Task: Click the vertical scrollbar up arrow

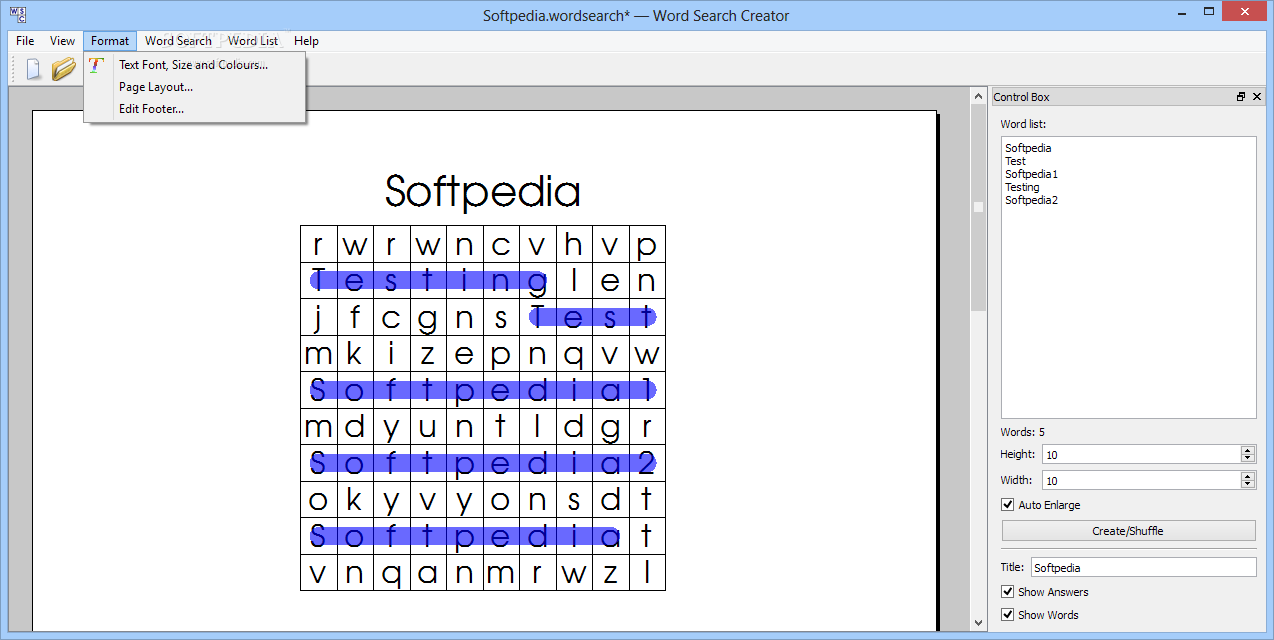Action: point(978,97)
